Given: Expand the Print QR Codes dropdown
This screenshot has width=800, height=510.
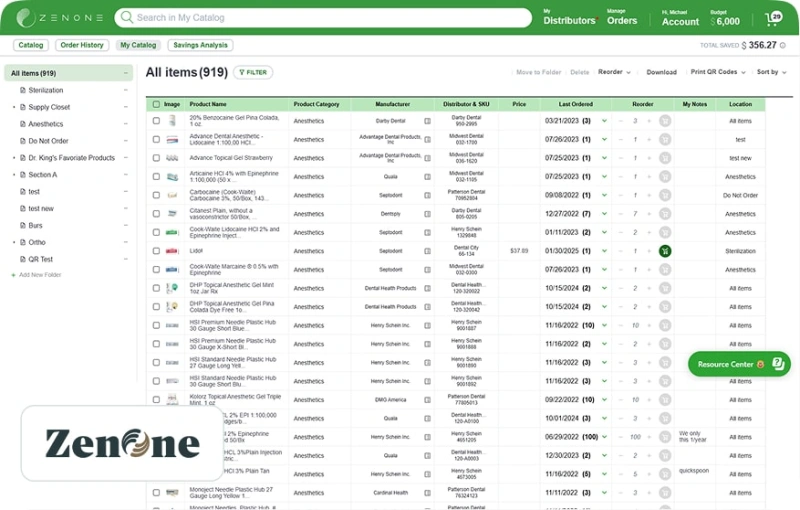Looking at the screenshot, I should point(718,72).
